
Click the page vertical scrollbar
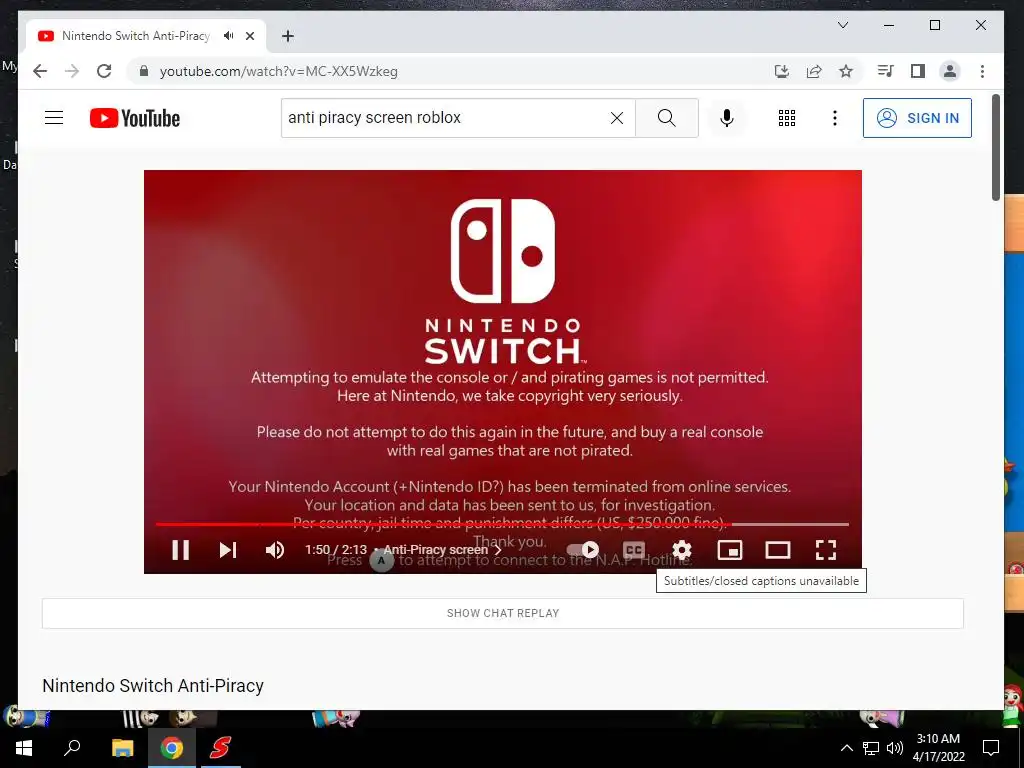click(x=995, y=148)
